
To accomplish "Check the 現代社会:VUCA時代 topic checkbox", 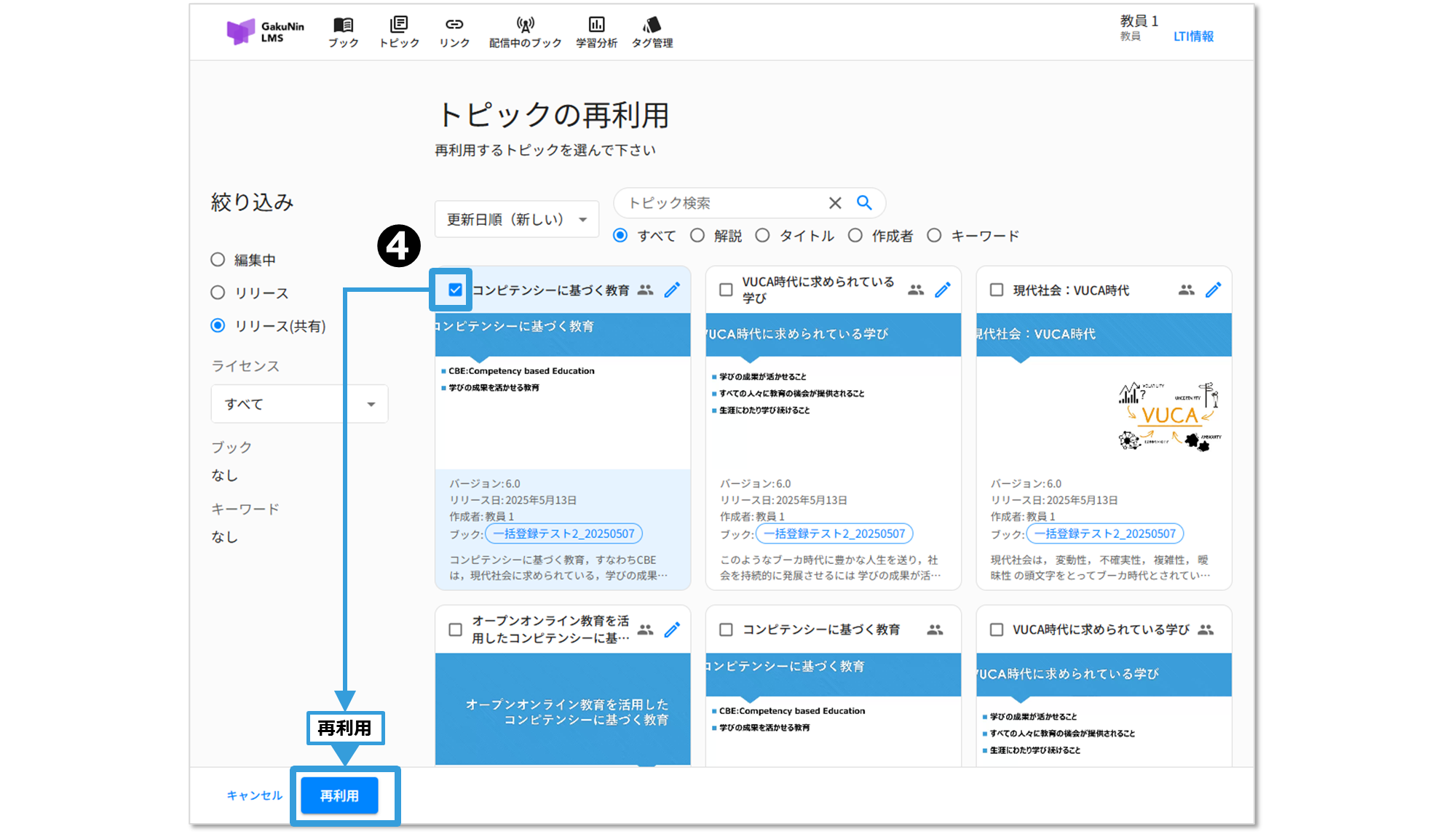I will point(997,290).
